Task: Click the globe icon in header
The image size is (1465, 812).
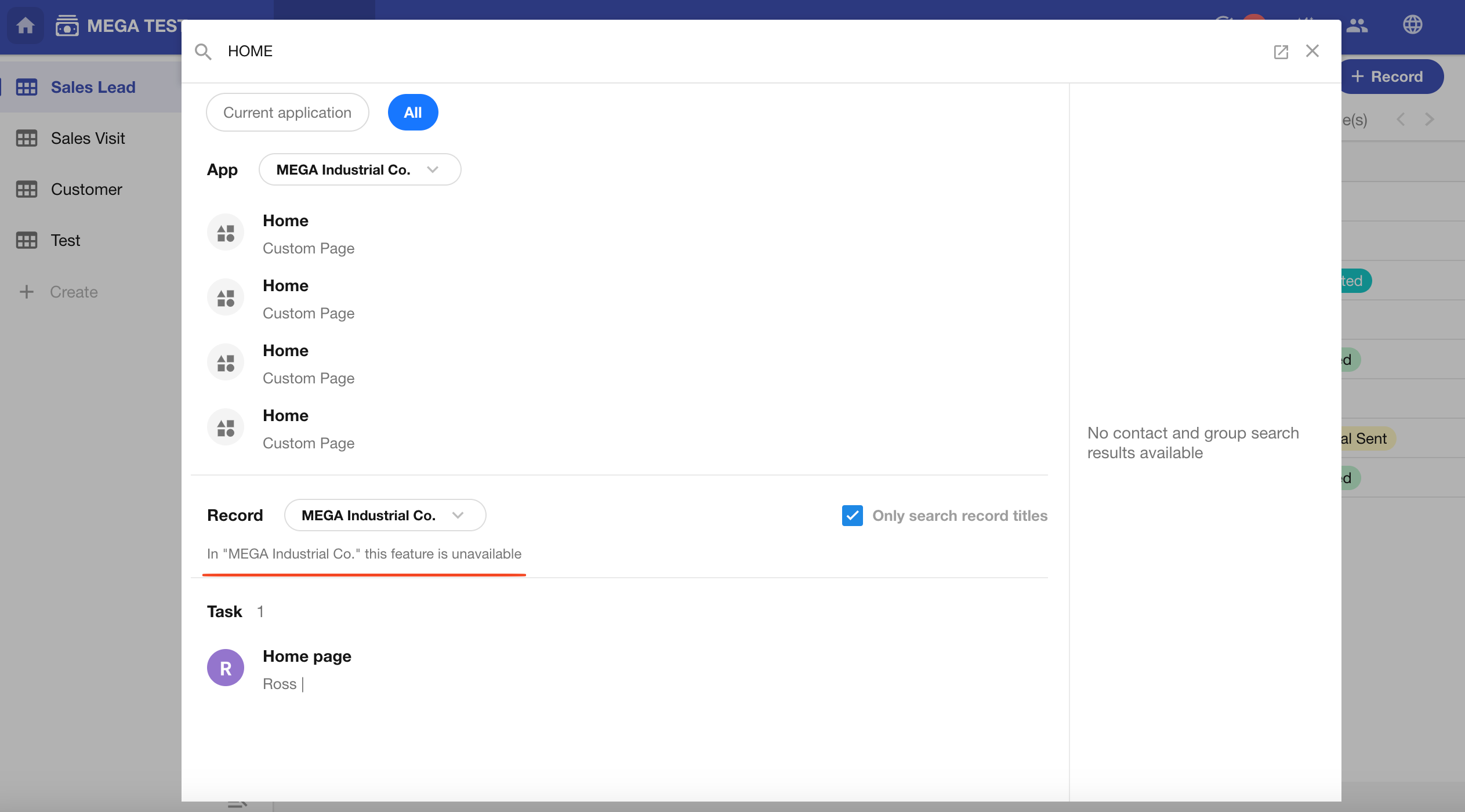Action: tap(1412, 25)
